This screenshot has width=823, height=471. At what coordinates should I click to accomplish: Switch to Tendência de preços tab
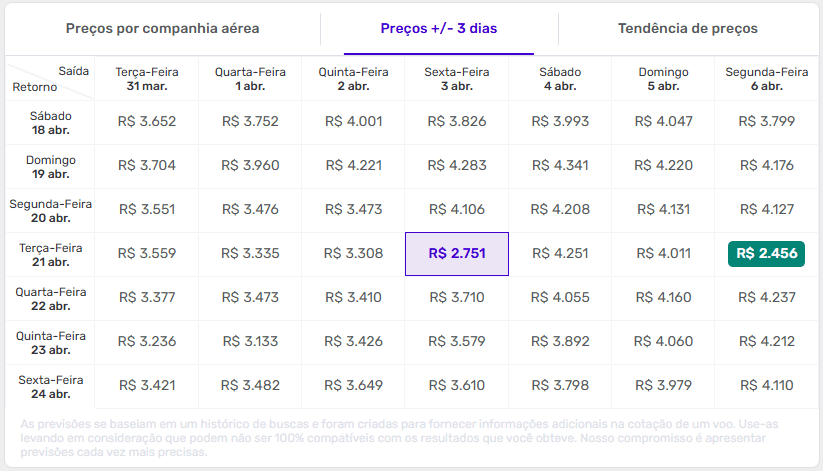[x=687, y=29]
